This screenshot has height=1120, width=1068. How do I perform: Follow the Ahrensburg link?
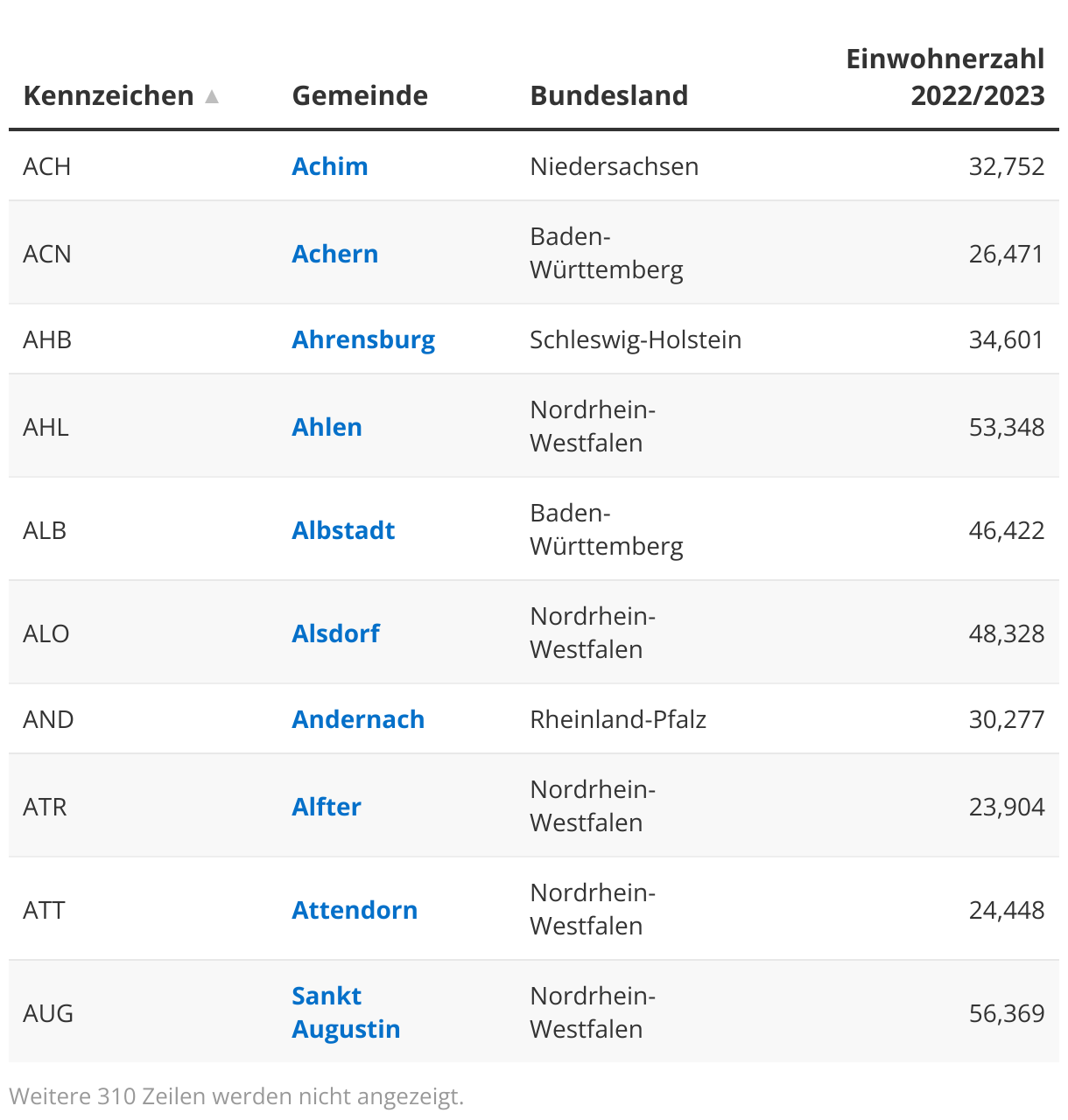(x=363, y=339)
